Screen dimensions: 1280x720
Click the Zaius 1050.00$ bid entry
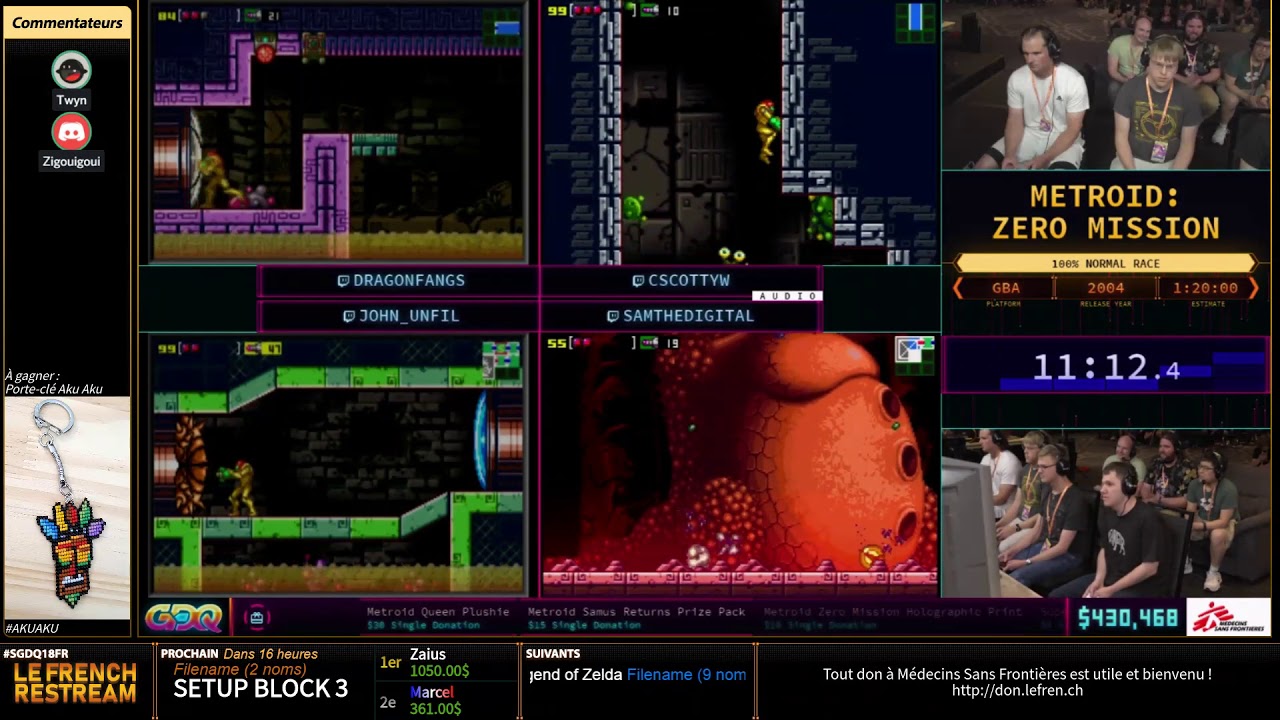coord(439,663)
